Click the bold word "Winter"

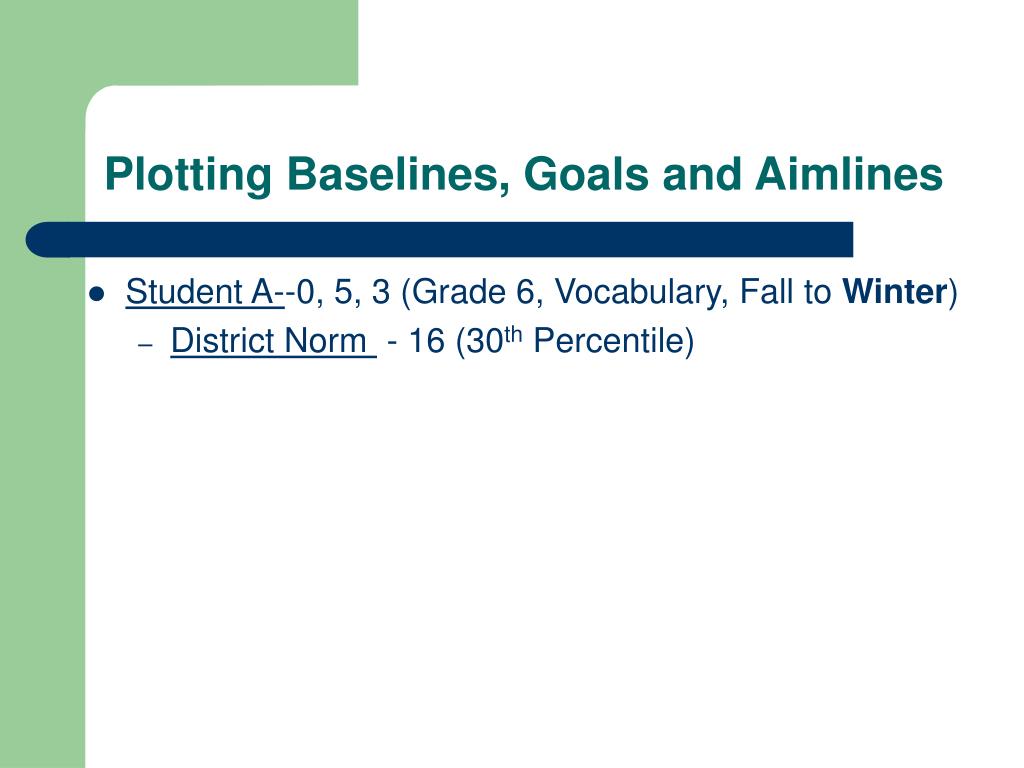894,291
